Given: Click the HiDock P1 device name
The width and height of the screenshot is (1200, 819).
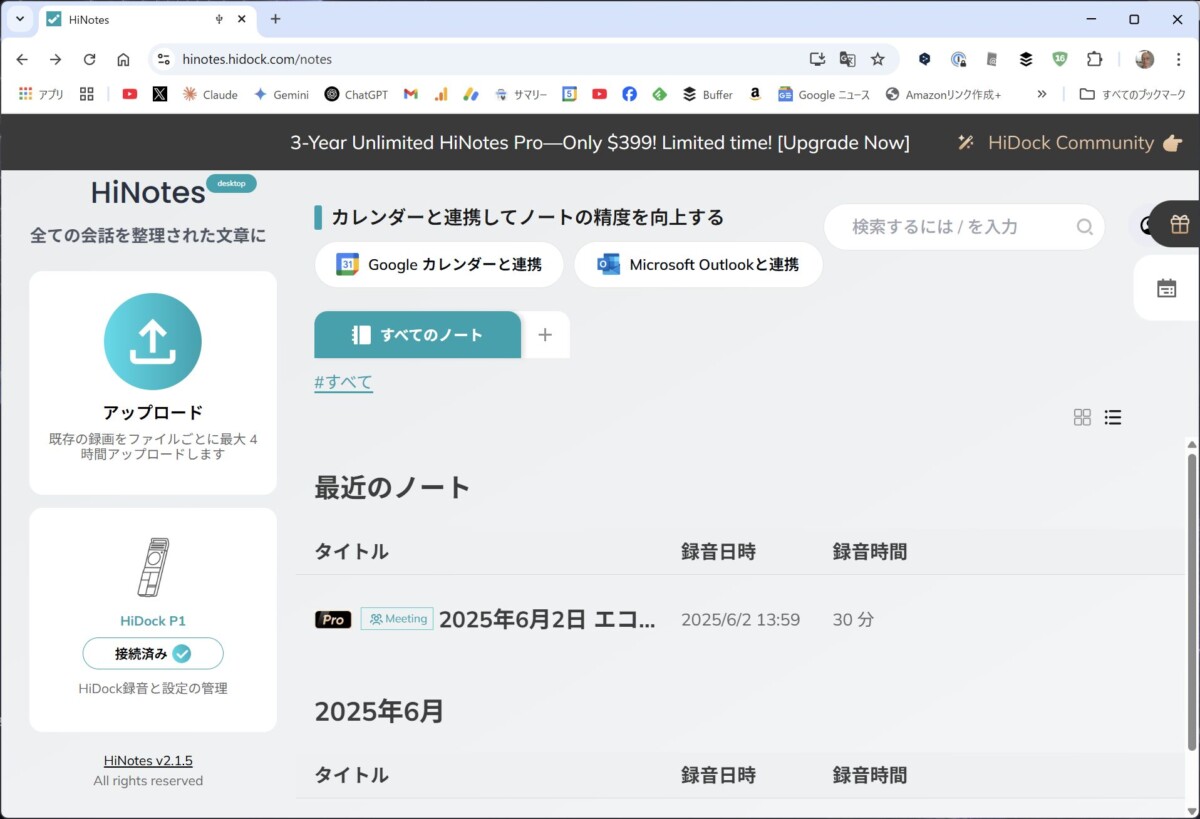Looking at the screenshot, I should [x=153, y=621].
